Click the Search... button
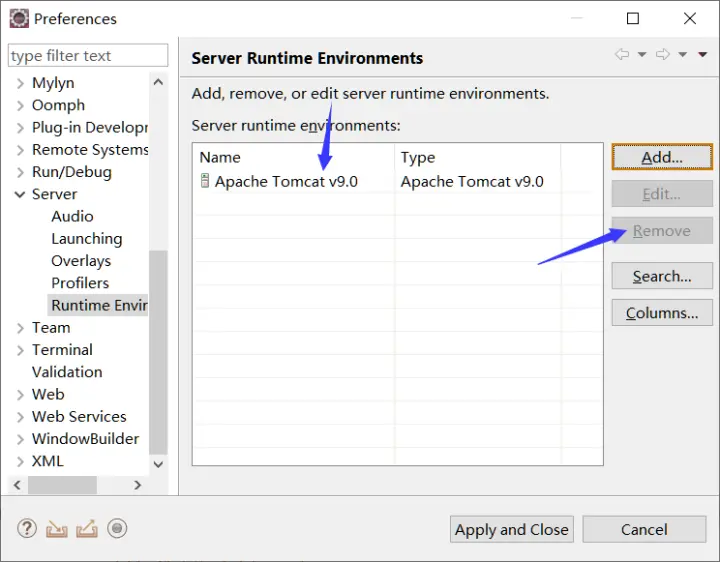Screen dimensions: 720x562 coord(661,276)
